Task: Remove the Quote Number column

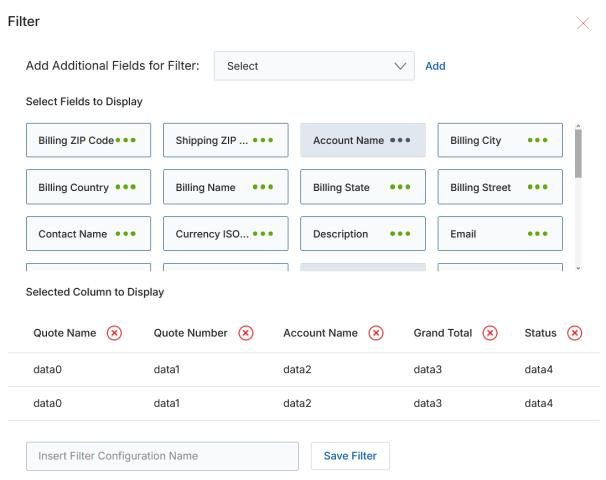Action: coord(246,333)
